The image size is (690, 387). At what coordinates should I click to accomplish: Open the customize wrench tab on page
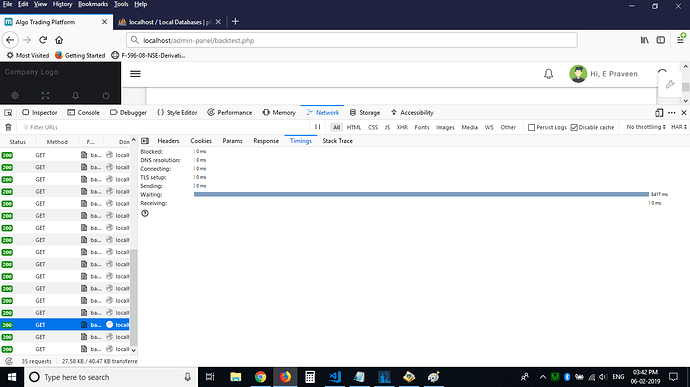(670, 84)
